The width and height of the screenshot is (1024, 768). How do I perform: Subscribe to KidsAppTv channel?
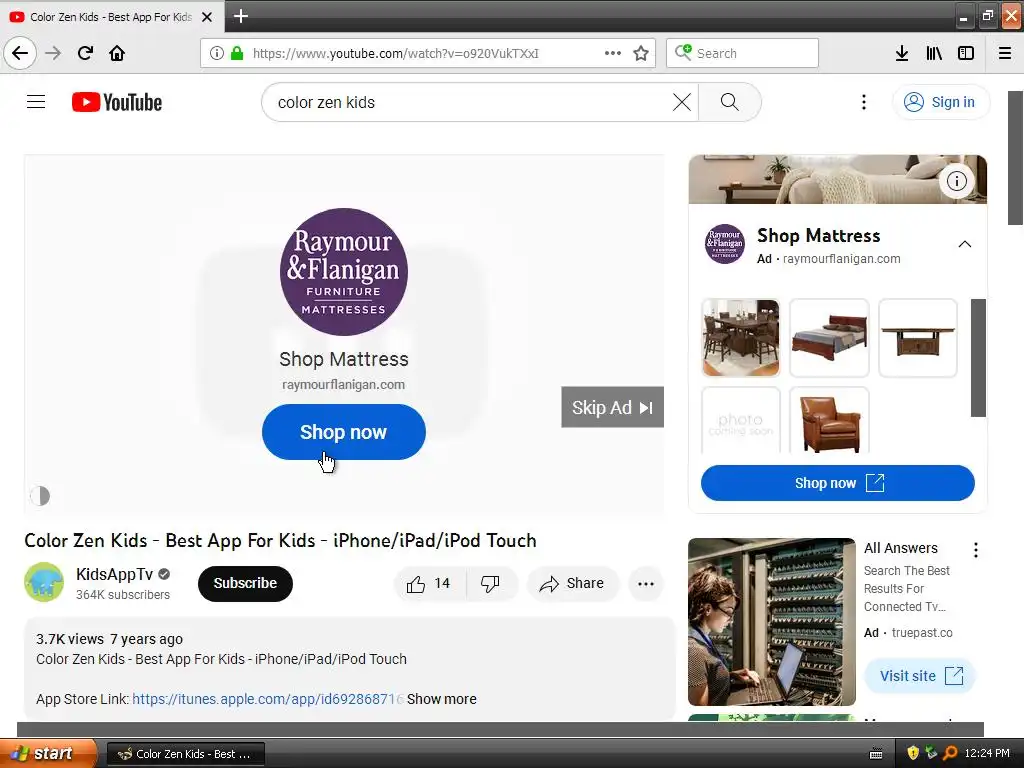[x=245, y=583]
